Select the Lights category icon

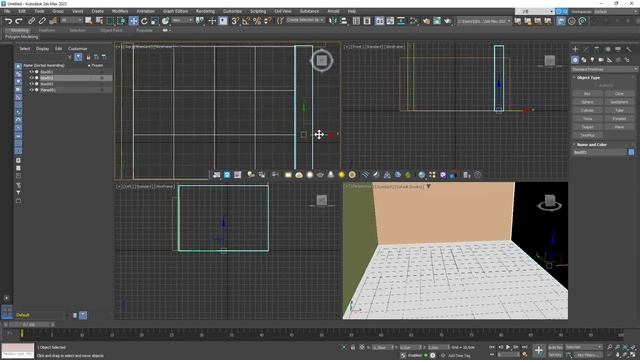point(592,60)
